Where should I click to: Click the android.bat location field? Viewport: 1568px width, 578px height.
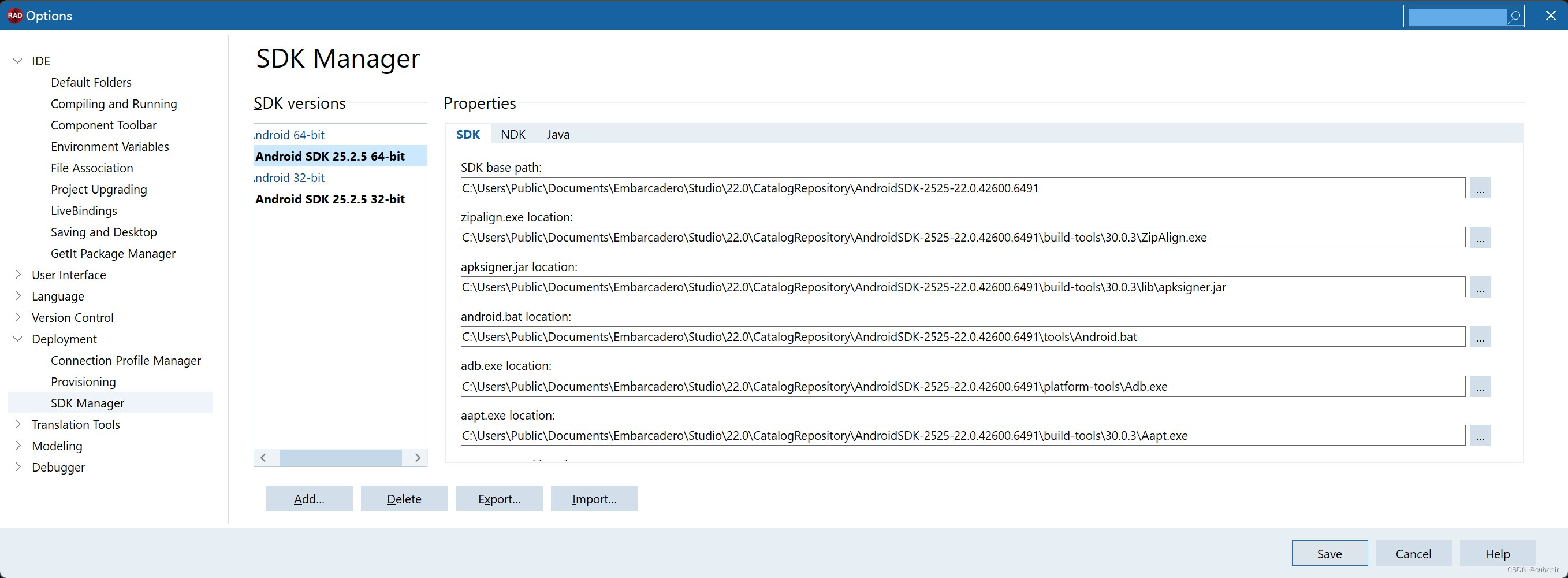pyautogui.click(x=963, y=337)
